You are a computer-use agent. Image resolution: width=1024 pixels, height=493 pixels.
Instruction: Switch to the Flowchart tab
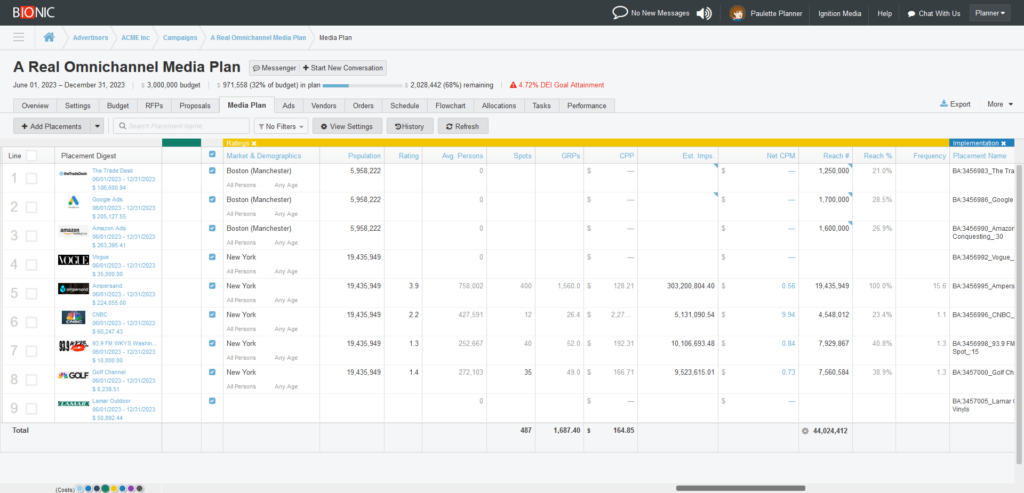[x=450, y=106]
